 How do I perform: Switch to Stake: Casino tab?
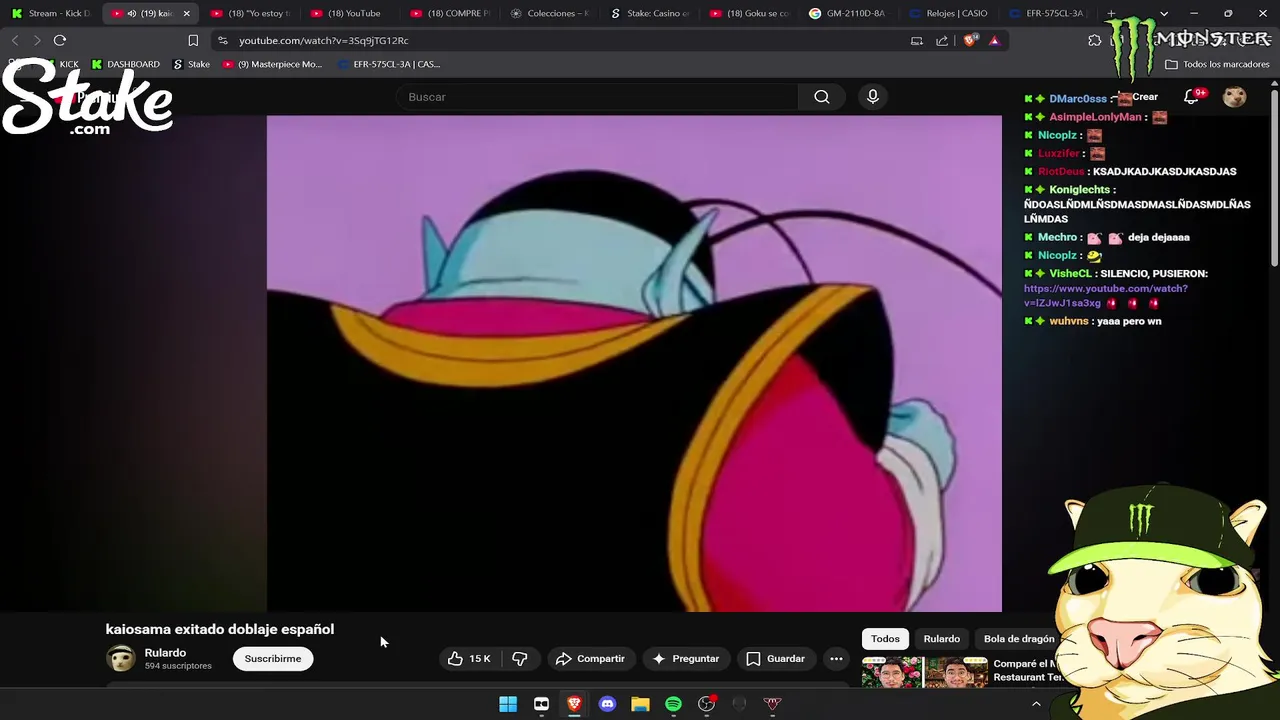tap(650, 13)
